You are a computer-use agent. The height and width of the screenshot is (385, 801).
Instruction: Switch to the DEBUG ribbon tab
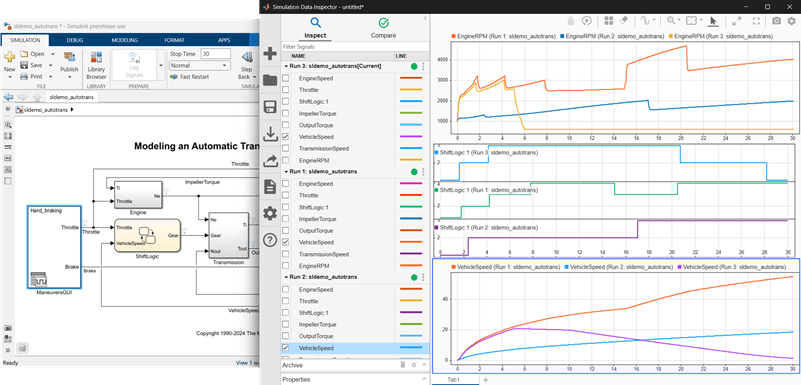pos(75,40)
